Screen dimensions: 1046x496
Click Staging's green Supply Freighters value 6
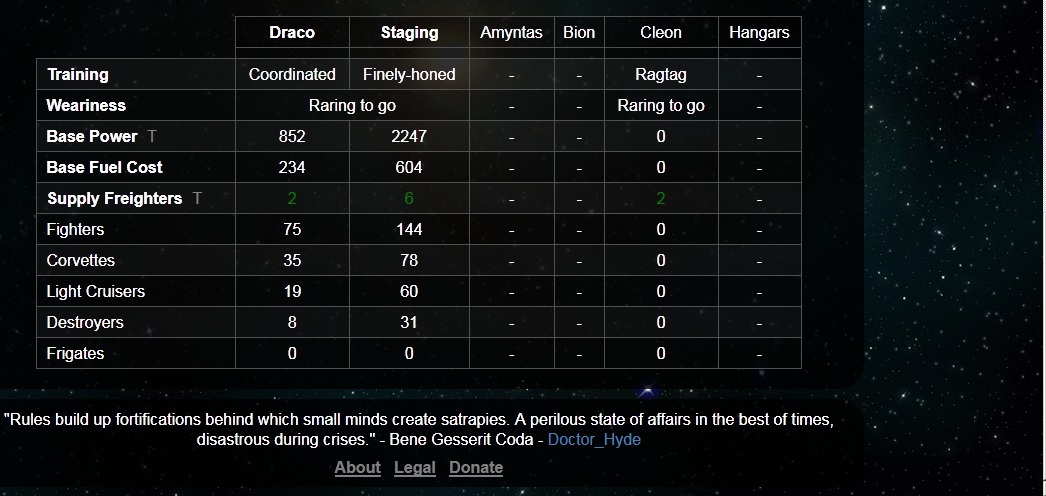point(409,198)
